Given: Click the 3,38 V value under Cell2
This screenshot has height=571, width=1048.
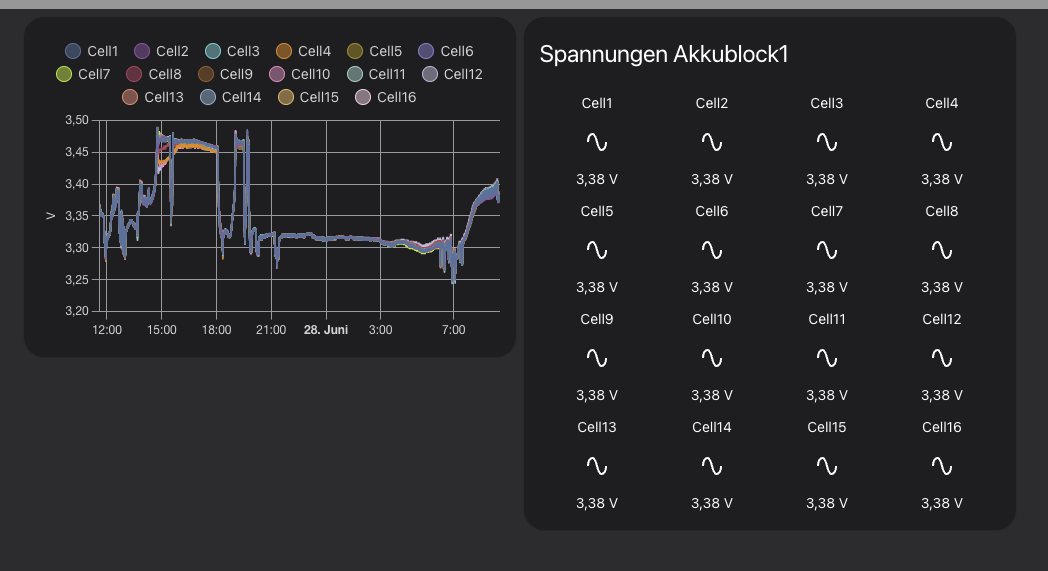Looking at the screenshot, I should pos(712,179).
